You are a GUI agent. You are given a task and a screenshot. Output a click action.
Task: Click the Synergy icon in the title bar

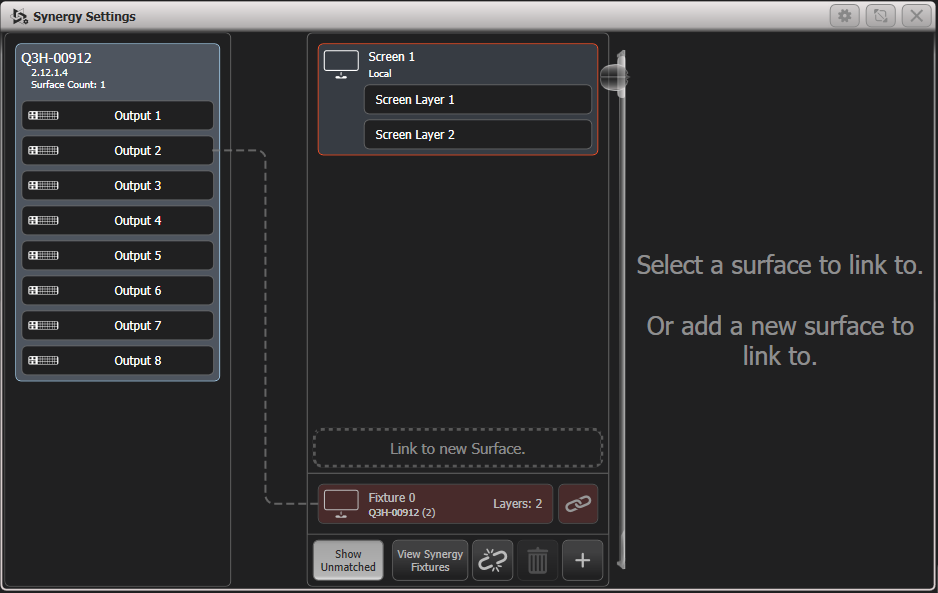[18, 16]
